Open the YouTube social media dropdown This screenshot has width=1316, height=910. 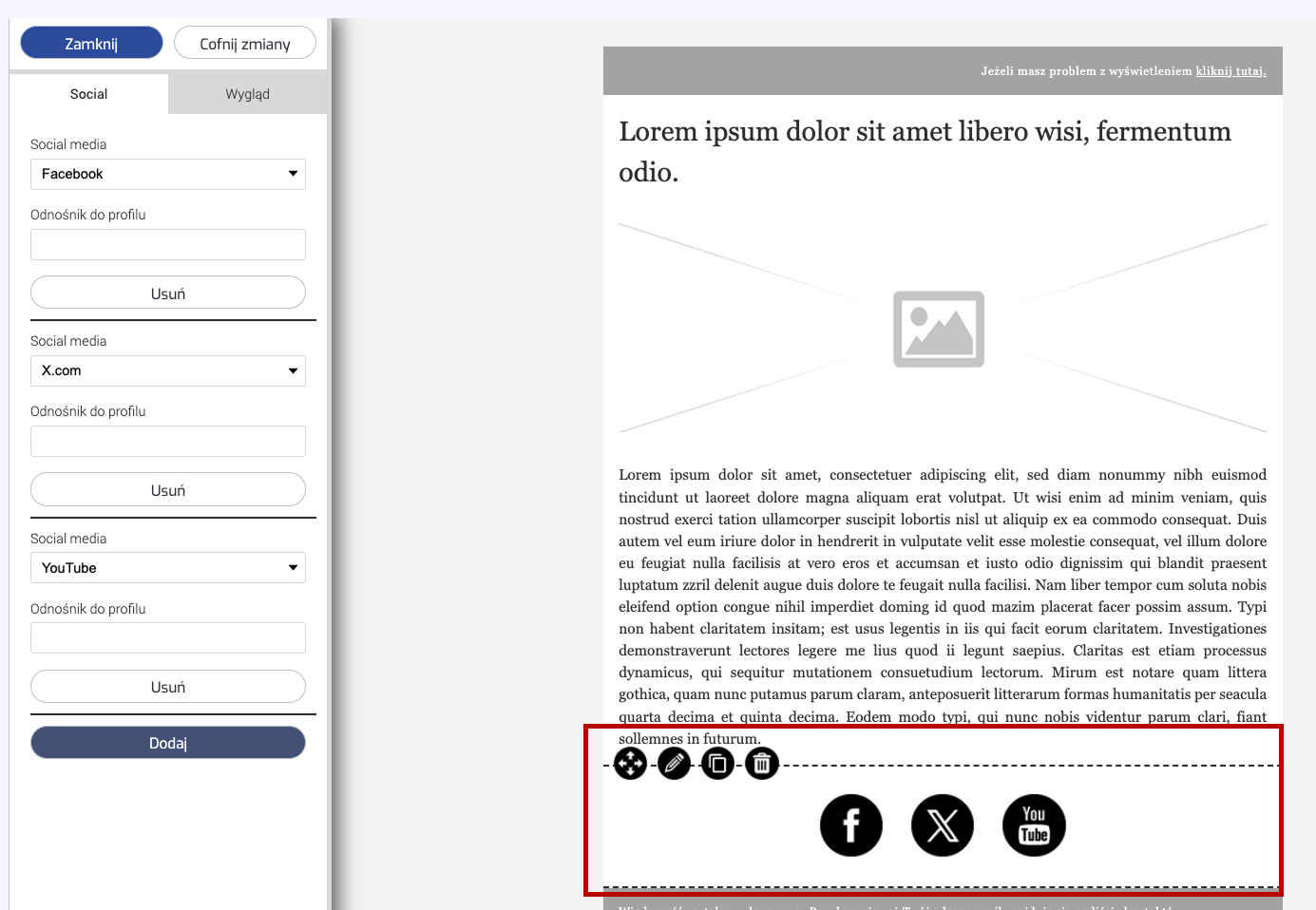[x=168, y=568]
